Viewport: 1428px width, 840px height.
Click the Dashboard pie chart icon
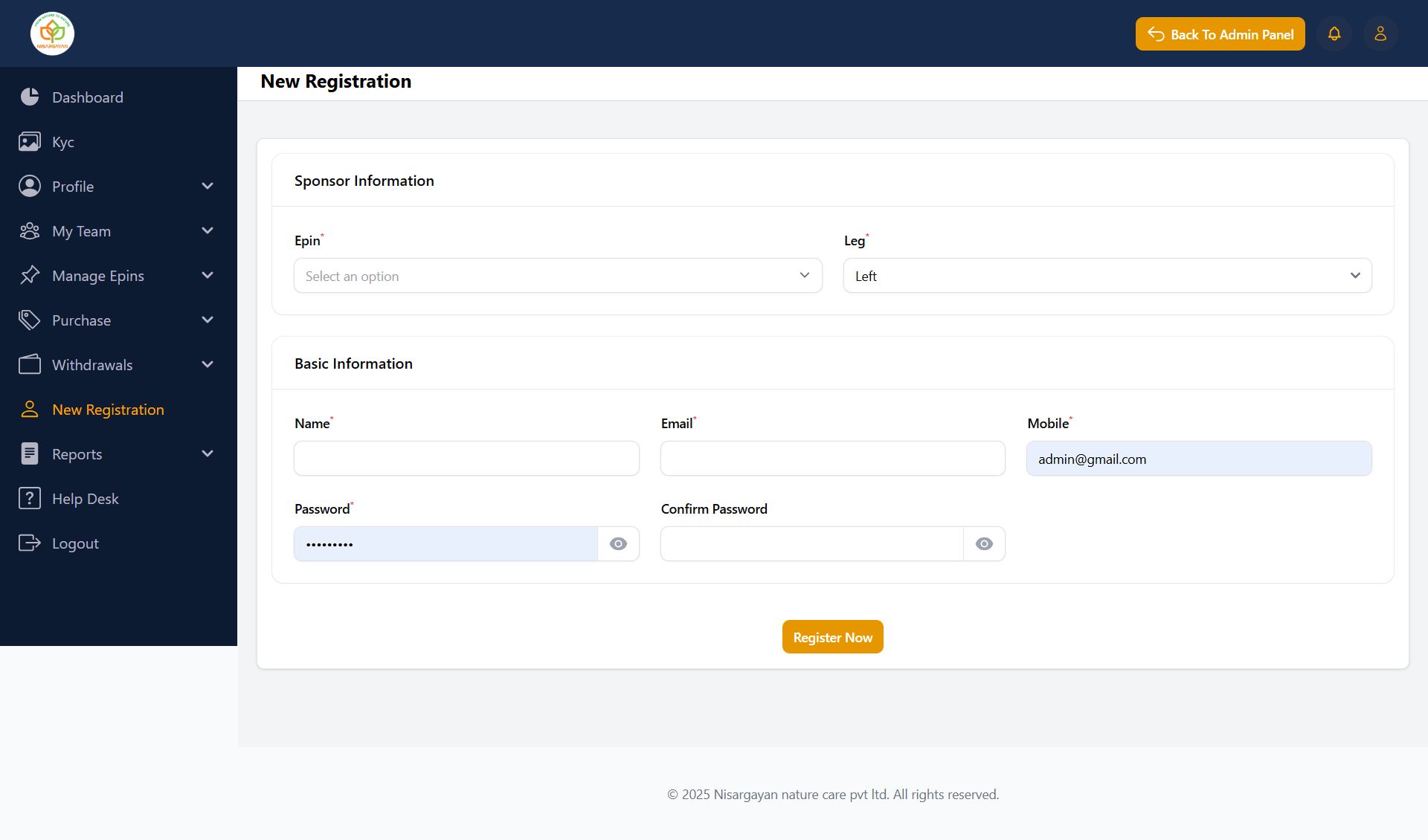[x=30, y=97]
